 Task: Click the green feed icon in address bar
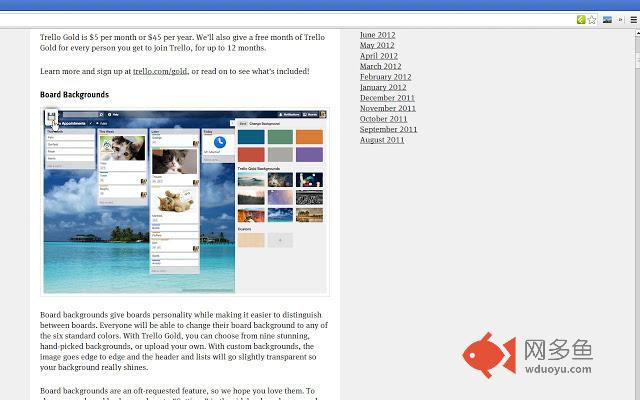pos(581,20)
